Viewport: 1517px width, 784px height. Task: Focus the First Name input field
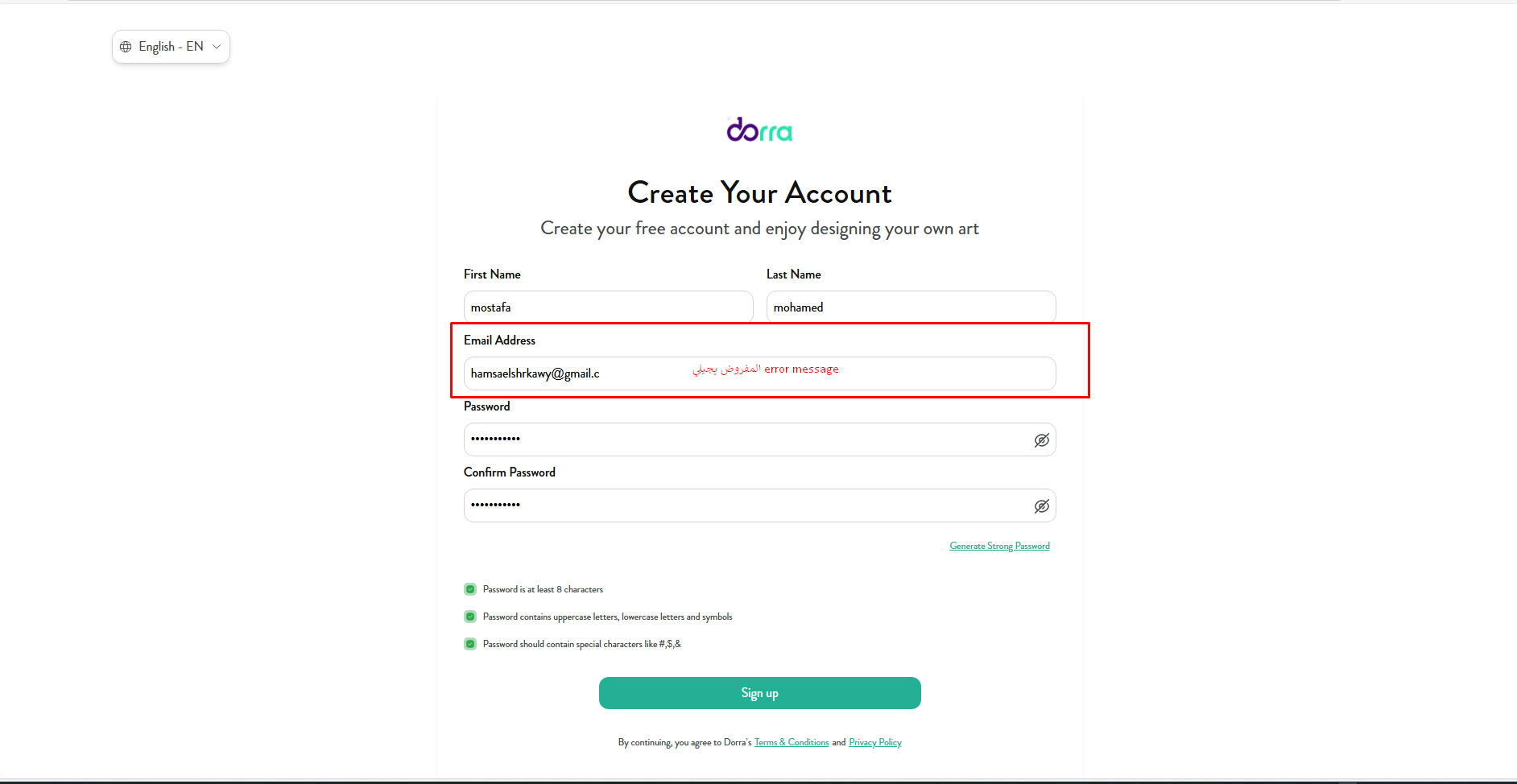pyautogui.click(x=608, y=307)
